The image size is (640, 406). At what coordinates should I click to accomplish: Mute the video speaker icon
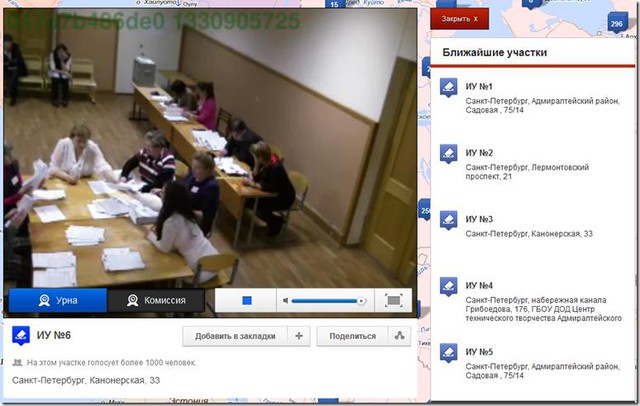285,301
